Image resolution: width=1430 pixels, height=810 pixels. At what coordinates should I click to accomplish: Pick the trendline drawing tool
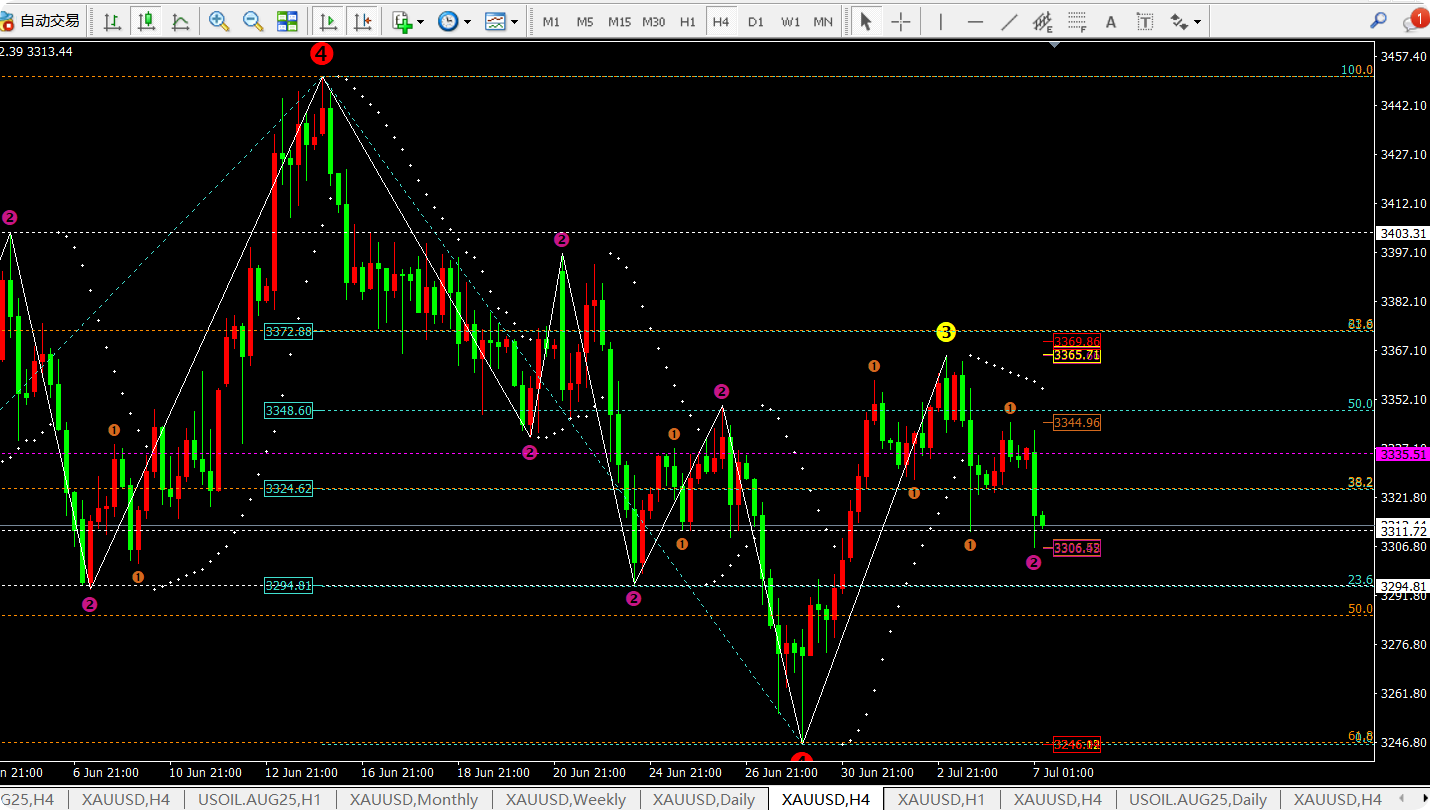point(1010,21)
